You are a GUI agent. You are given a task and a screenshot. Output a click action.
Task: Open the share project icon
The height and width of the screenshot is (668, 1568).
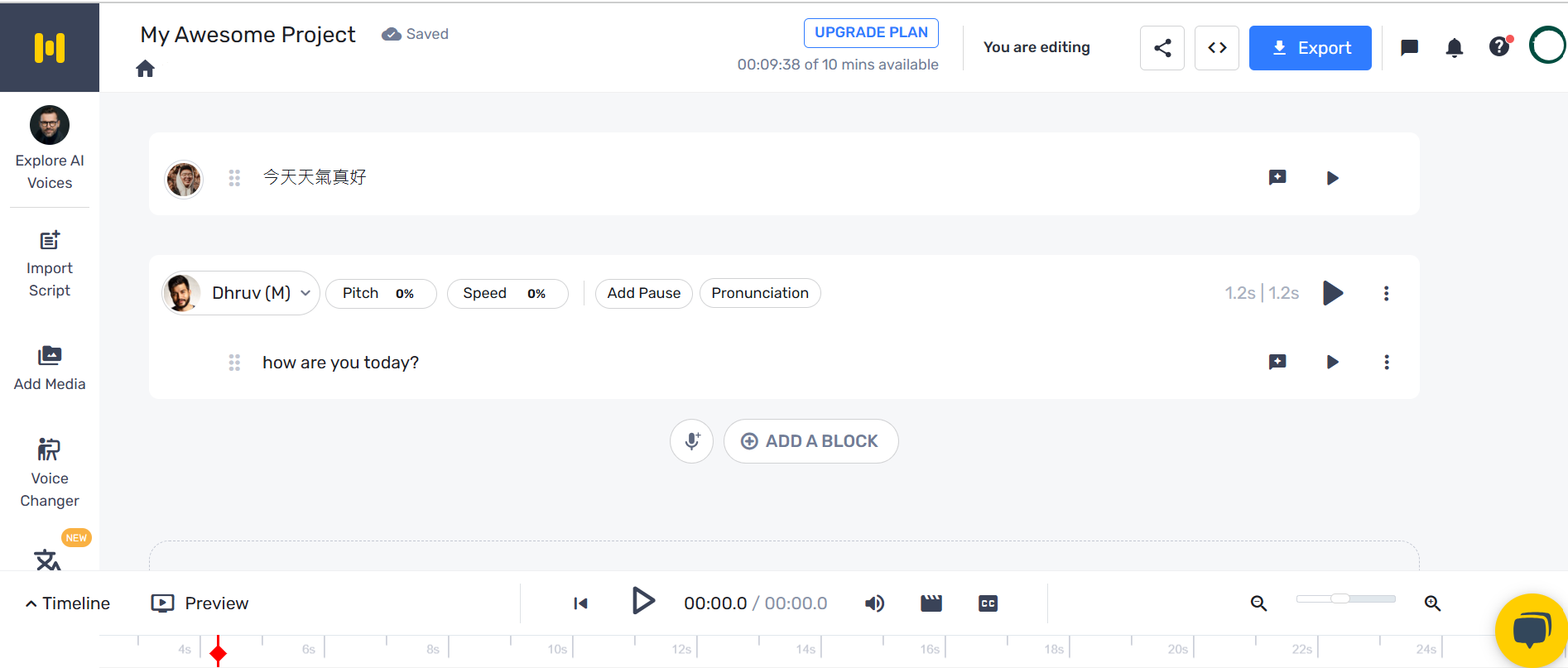click(1162, 48)
